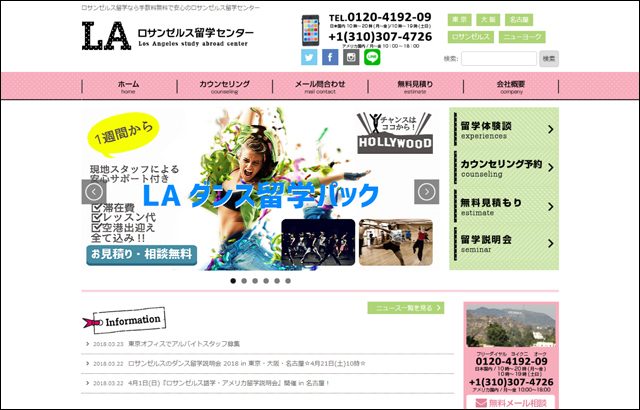This screenshot has width=640, height=410.
Task: Show previous slide with left arrow
Action: (x=94, y=192)
